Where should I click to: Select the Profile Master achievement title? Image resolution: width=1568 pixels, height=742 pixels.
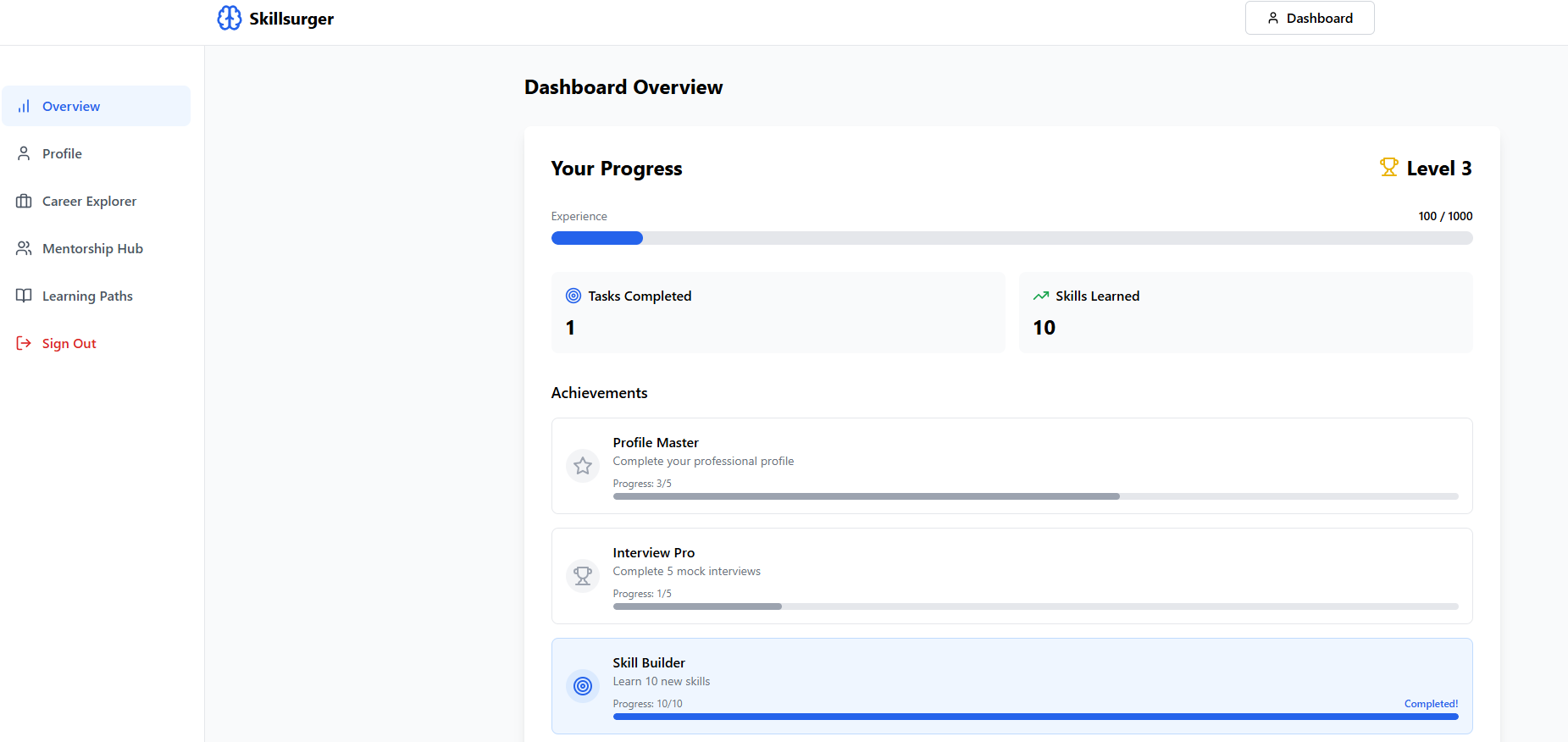656,442
